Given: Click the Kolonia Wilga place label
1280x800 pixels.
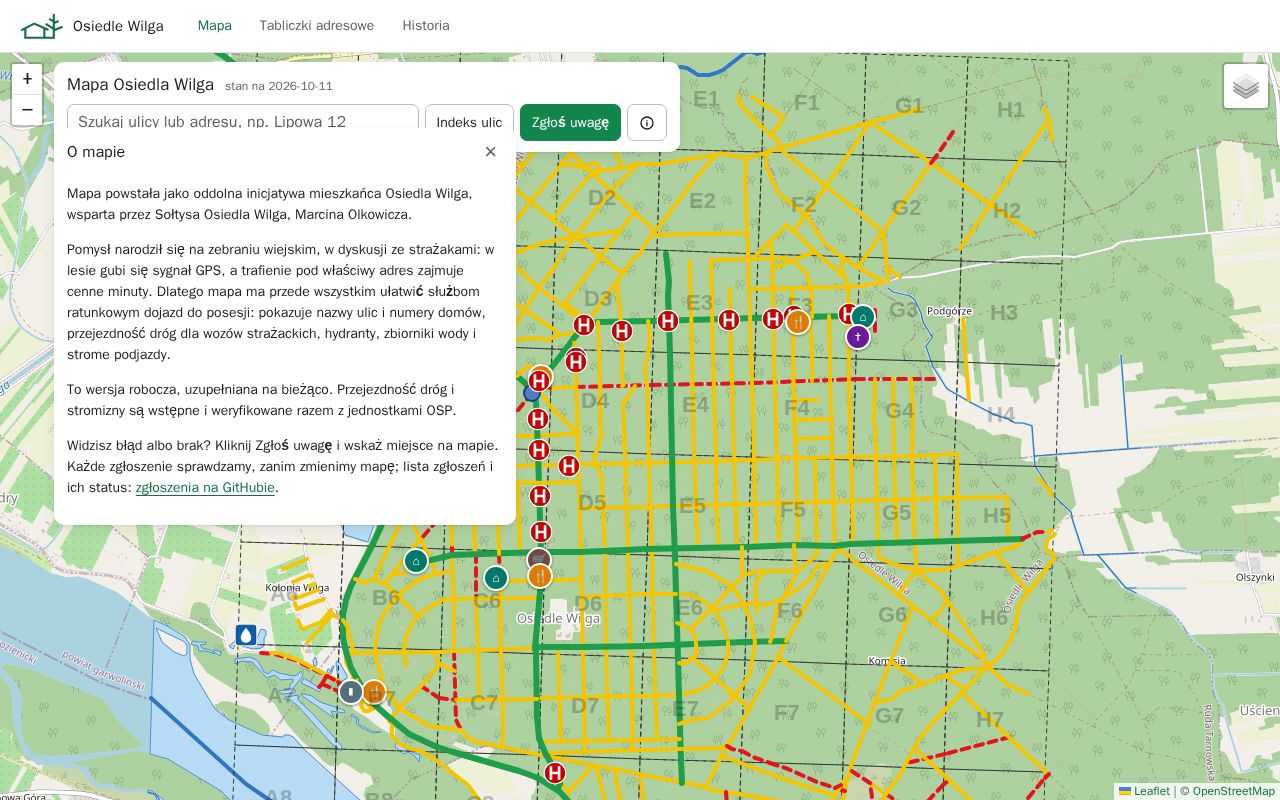Looking at the screenshot, I should click(297, 588).
